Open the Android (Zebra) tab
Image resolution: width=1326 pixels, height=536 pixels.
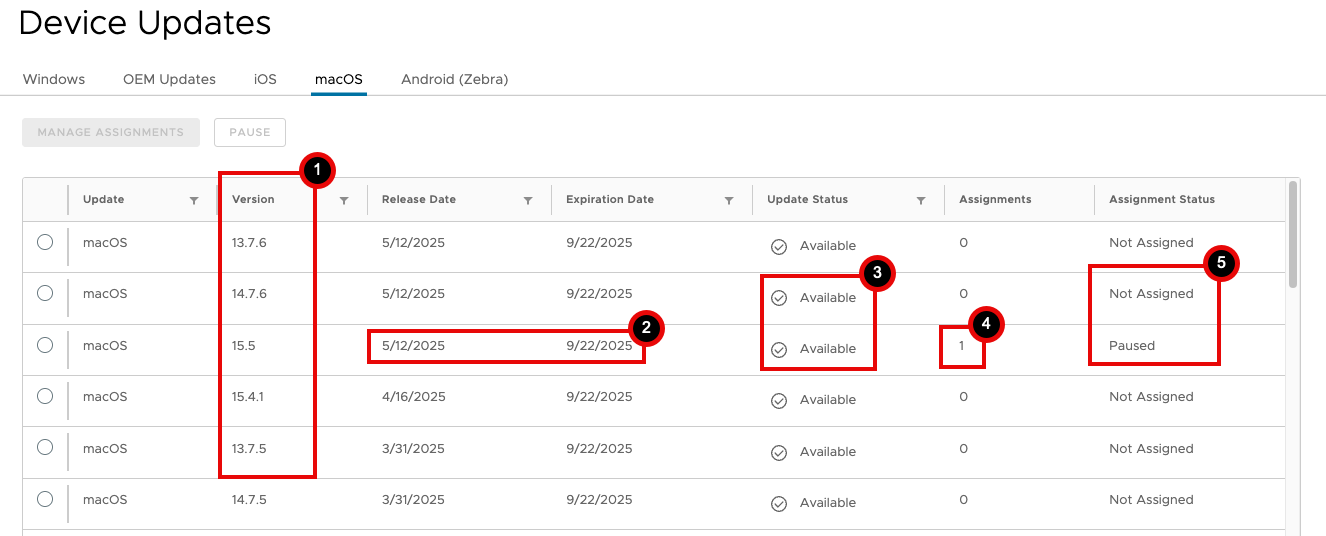click(454, 79)
